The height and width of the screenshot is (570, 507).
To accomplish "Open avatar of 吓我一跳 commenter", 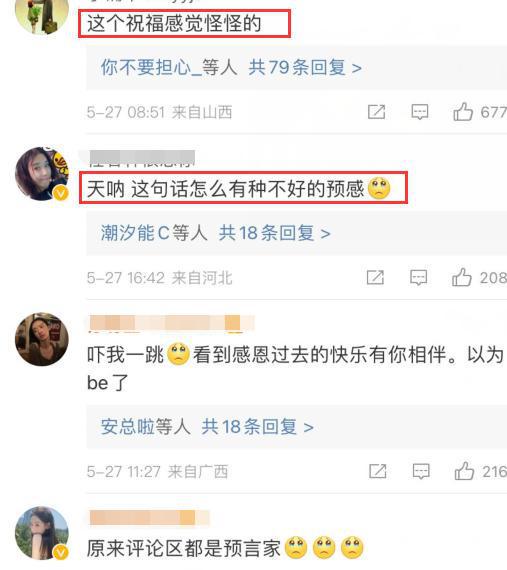I will 42,339.
